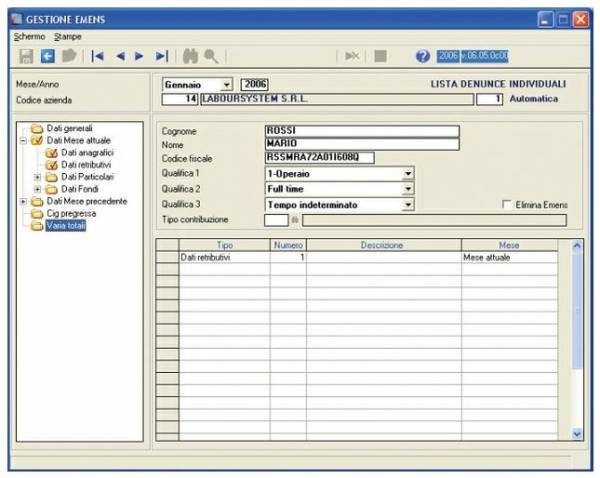Click the Dati Mese precedente folder icon
The height and width of the screenshot is (478, 600).
[37, 201]
